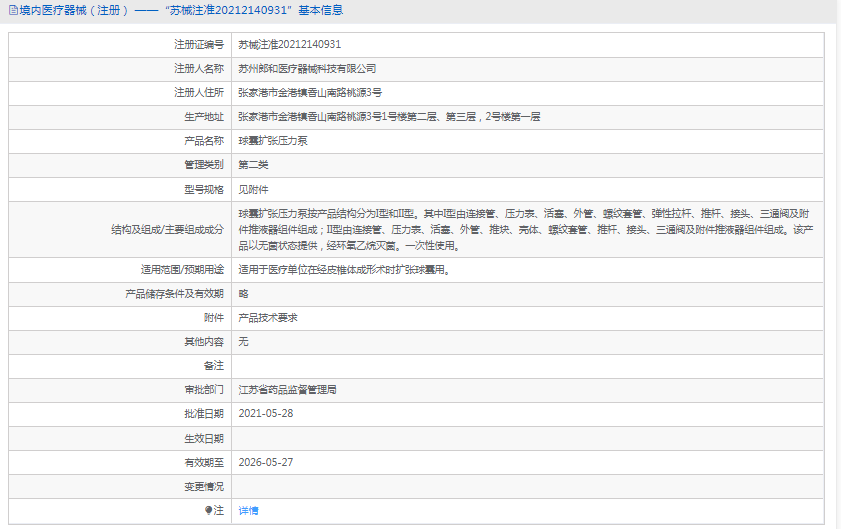Click the label 结构及组成/主要组成成分
841x529 pixels.
(167, 230)
